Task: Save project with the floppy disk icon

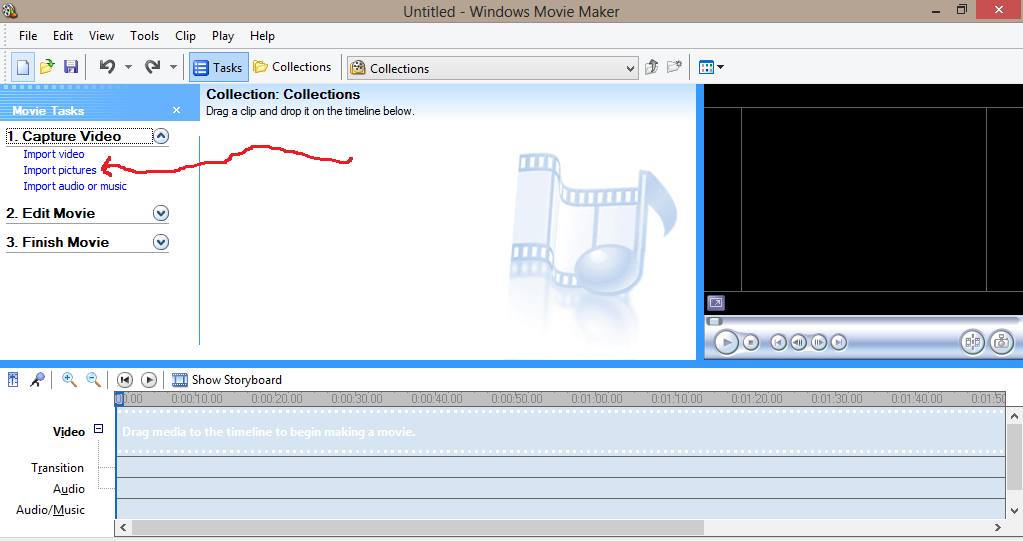Action: point(70,67)
